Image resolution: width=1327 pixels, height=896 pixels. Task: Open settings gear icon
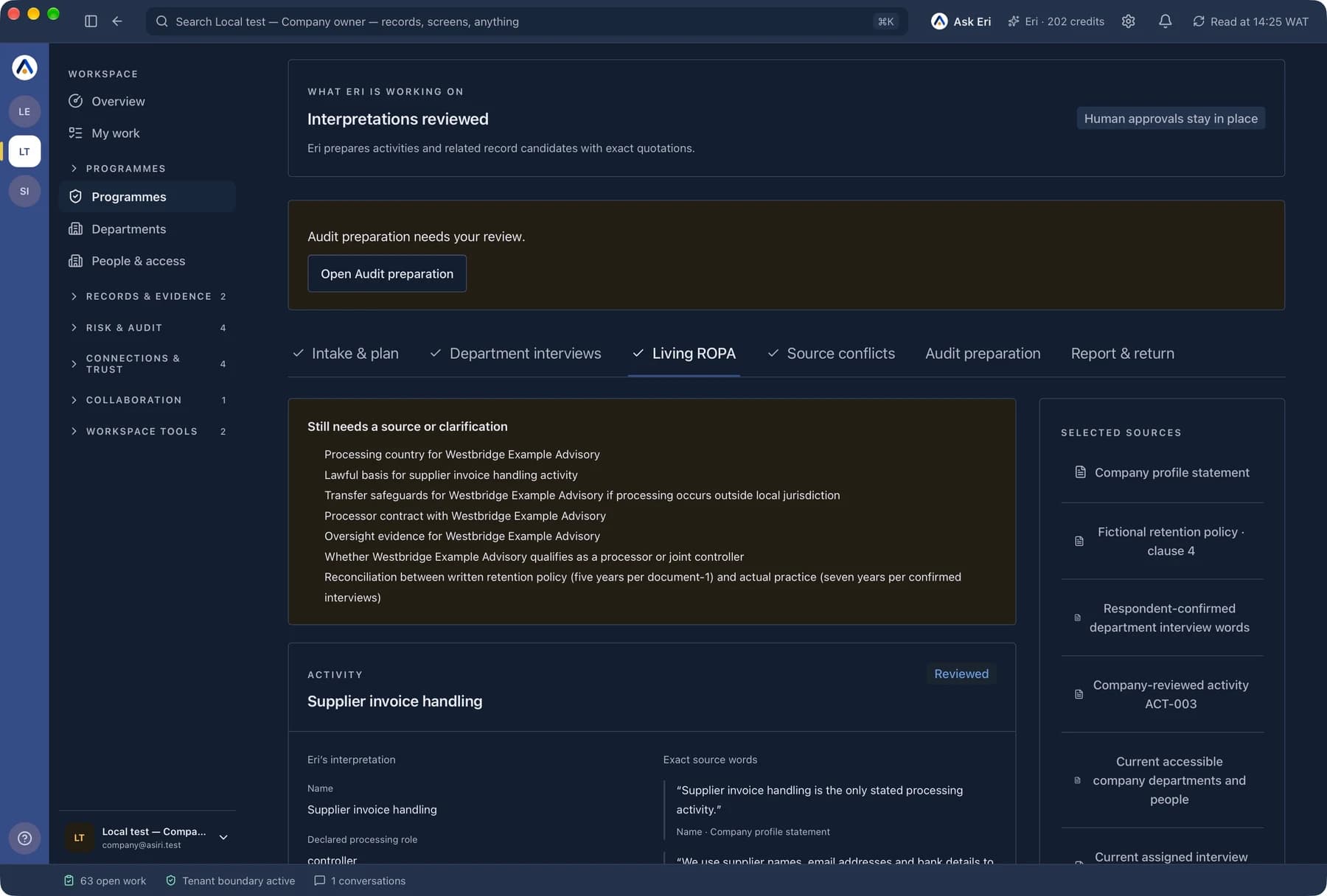(1128, 21)
